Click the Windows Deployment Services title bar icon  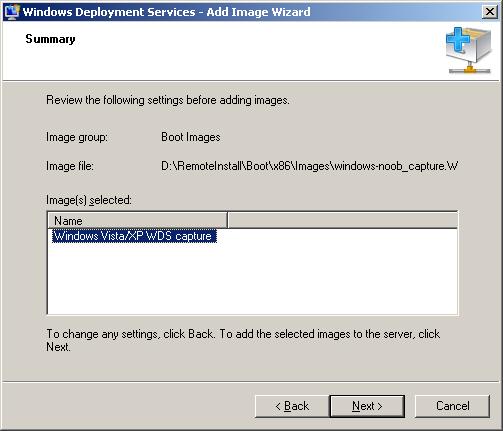tap(12, 12)
